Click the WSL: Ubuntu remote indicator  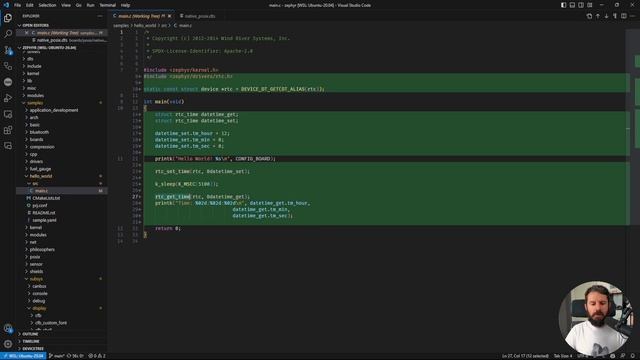pyautogui.click(x=23, y=356)
